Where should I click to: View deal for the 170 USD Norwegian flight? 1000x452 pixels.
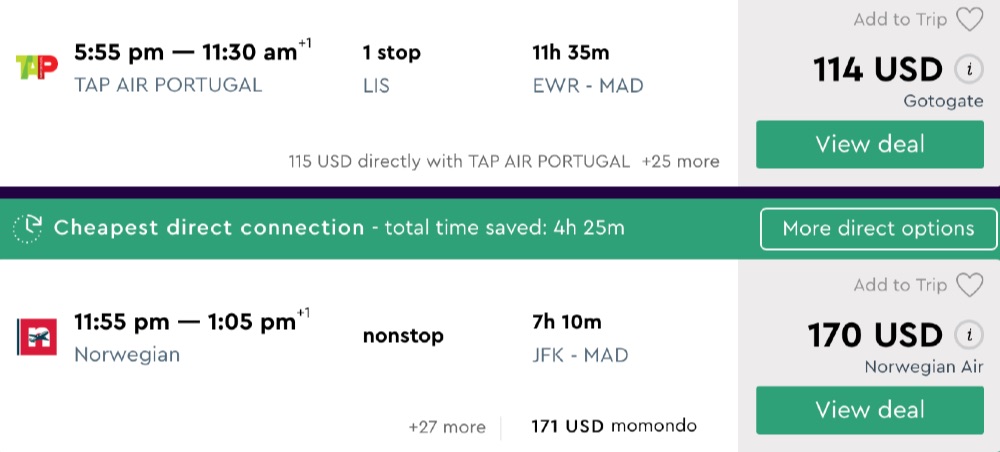869,410
